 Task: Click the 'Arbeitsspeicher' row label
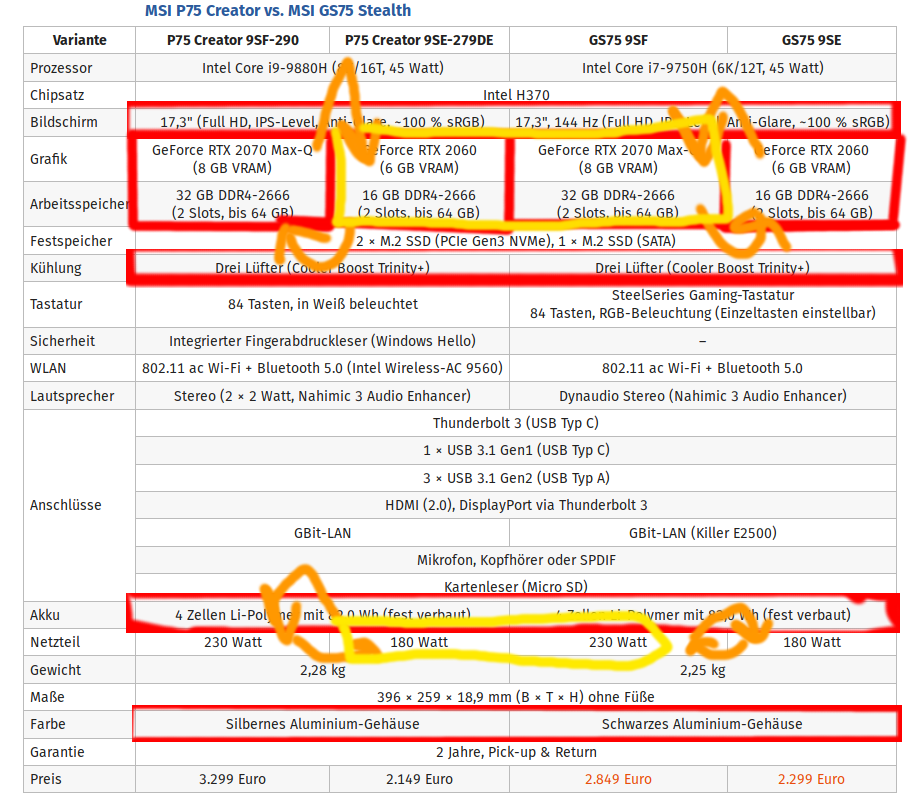[79, 204]
